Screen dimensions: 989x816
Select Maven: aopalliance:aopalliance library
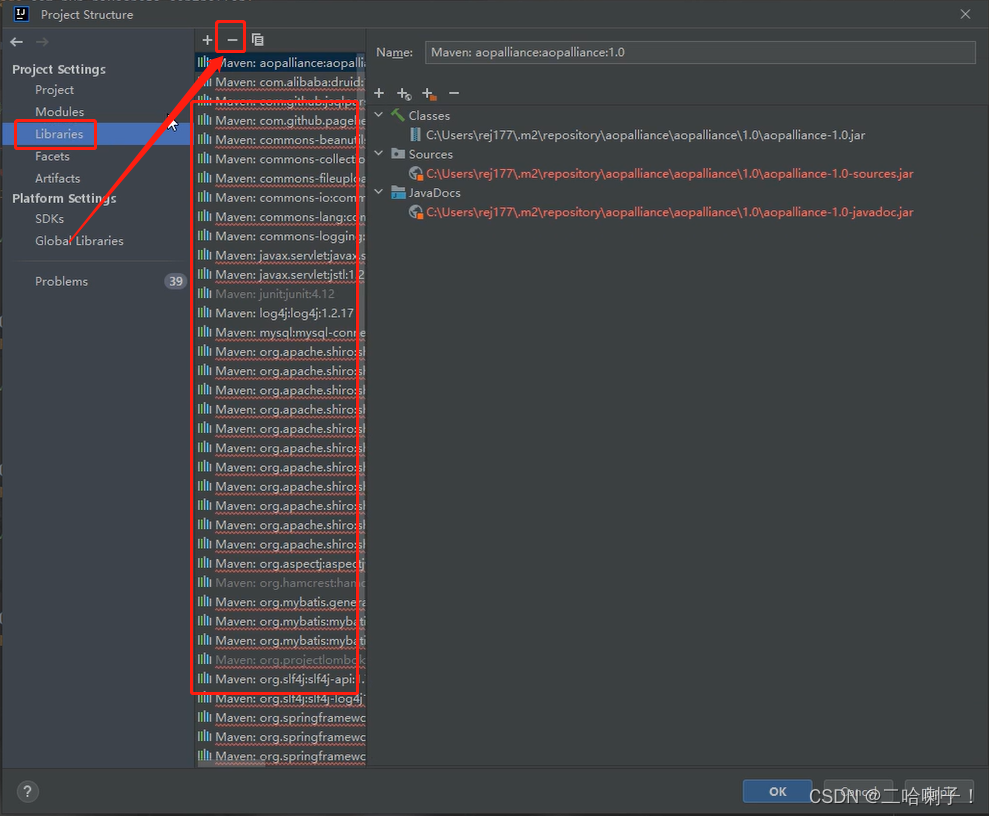point(281,62)
